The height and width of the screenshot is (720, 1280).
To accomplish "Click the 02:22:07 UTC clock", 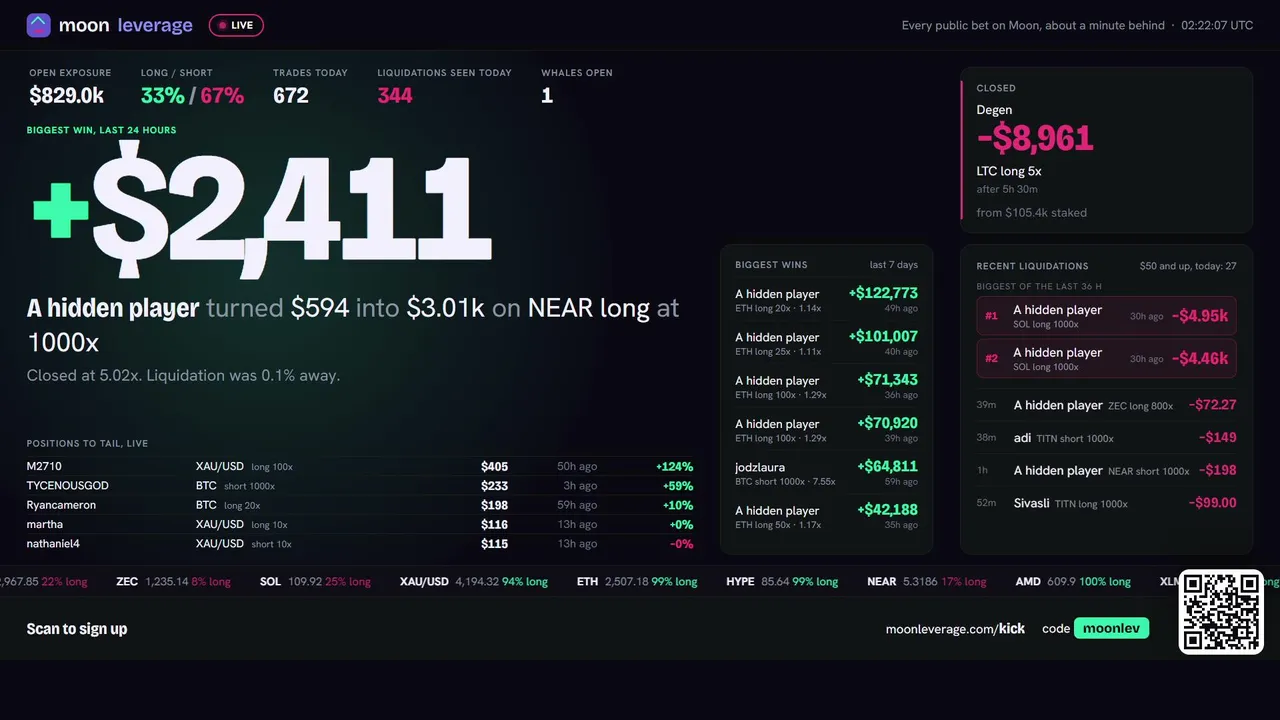I will coord(1217,25).
